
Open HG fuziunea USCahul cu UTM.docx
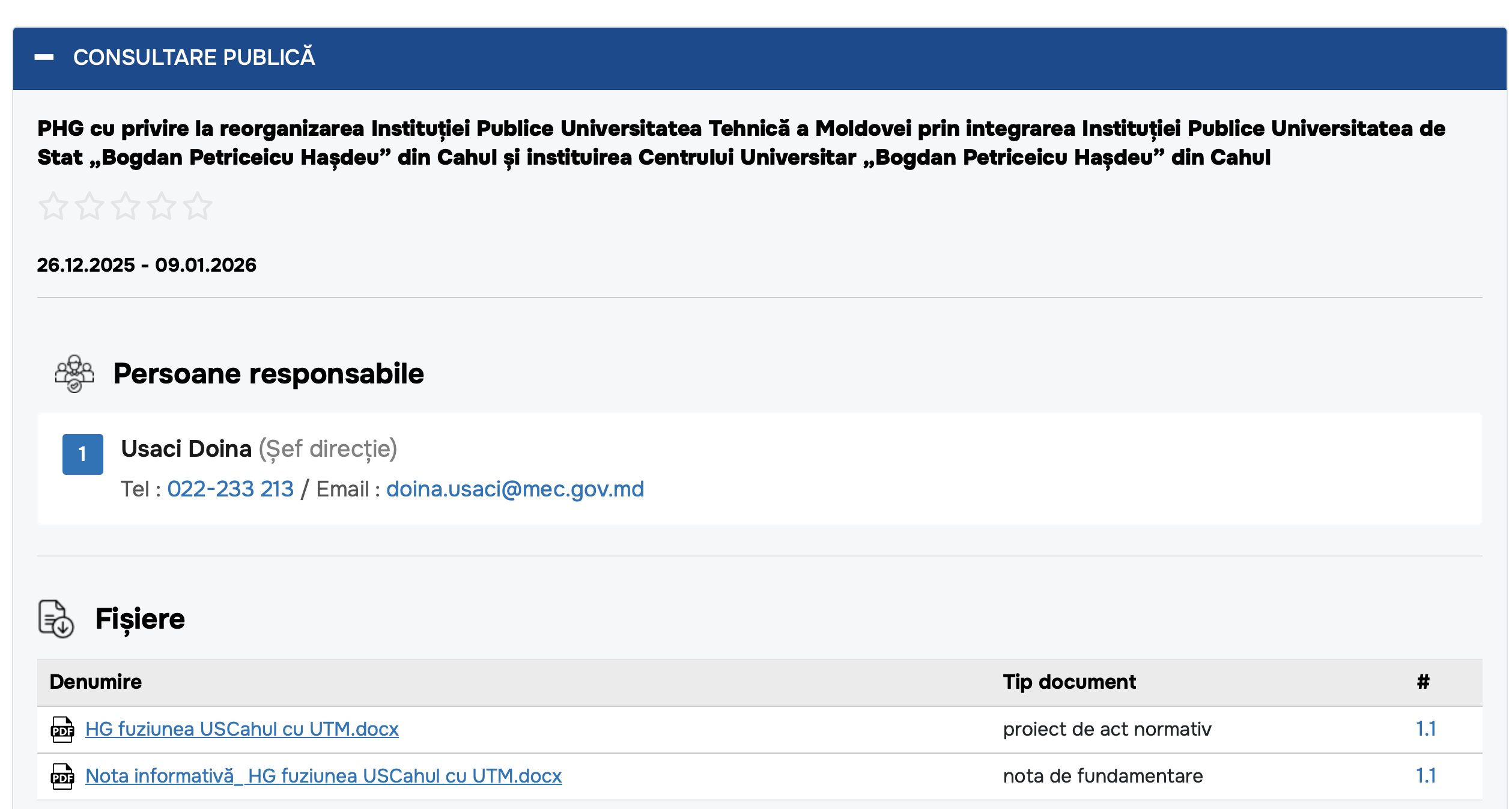(241, 729)
